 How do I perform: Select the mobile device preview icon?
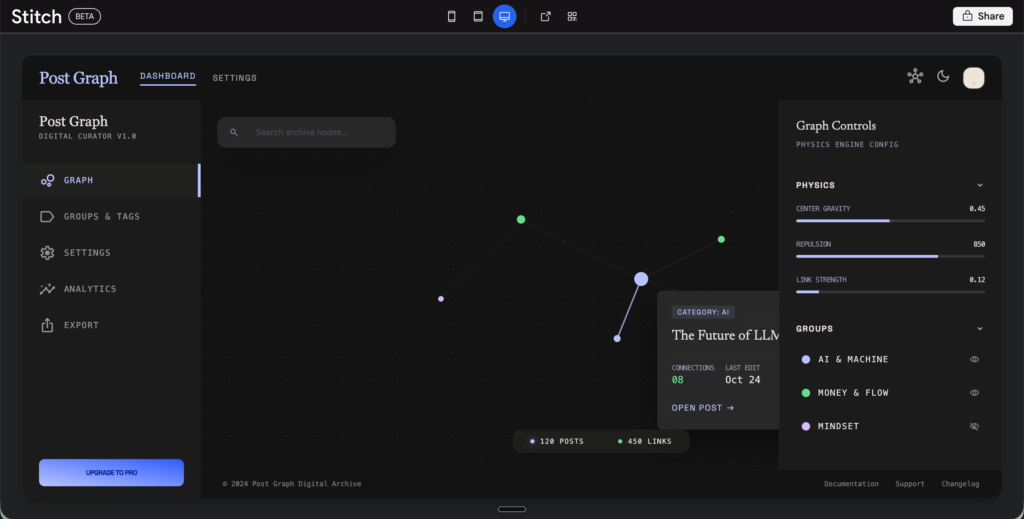click(452, 16)
